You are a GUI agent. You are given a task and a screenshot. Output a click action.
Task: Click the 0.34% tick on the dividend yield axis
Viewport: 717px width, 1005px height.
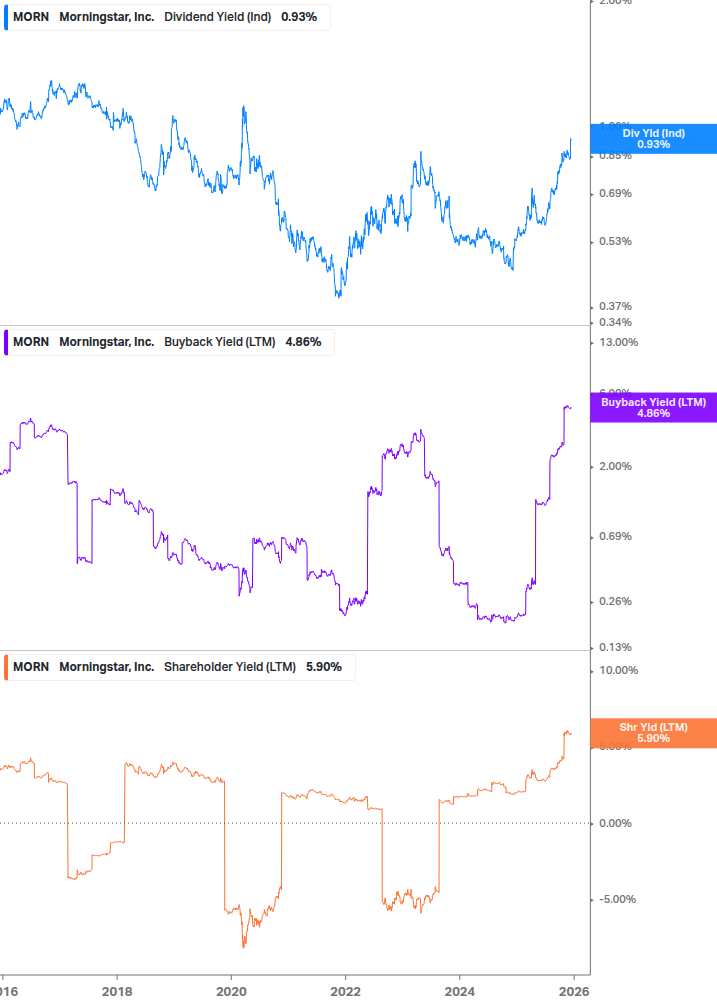tap(615, 322)
